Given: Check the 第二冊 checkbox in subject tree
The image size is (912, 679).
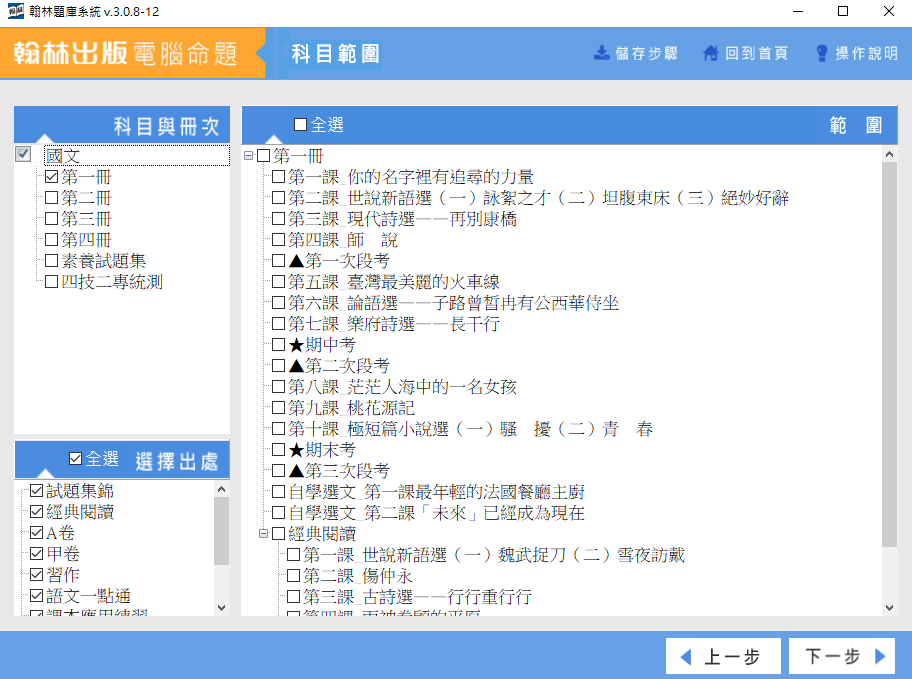Looking at the screenshot, I should click(52, 198).
